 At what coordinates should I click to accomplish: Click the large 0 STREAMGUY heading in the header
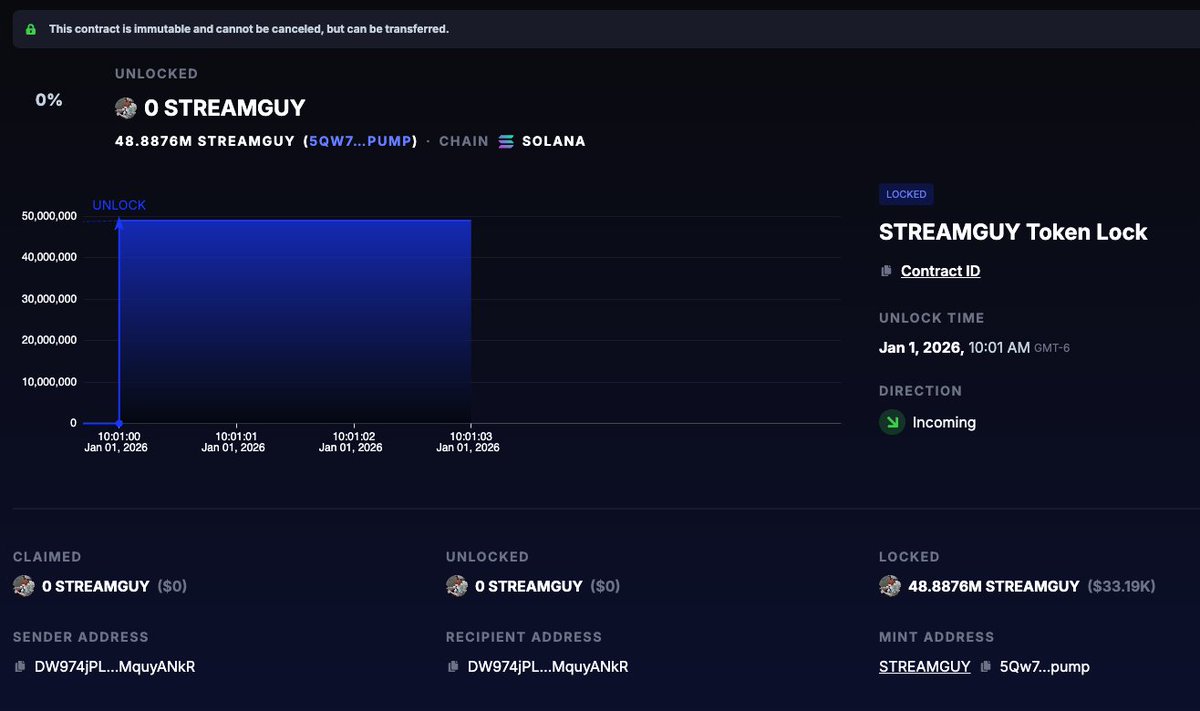[x=225, y=108]
